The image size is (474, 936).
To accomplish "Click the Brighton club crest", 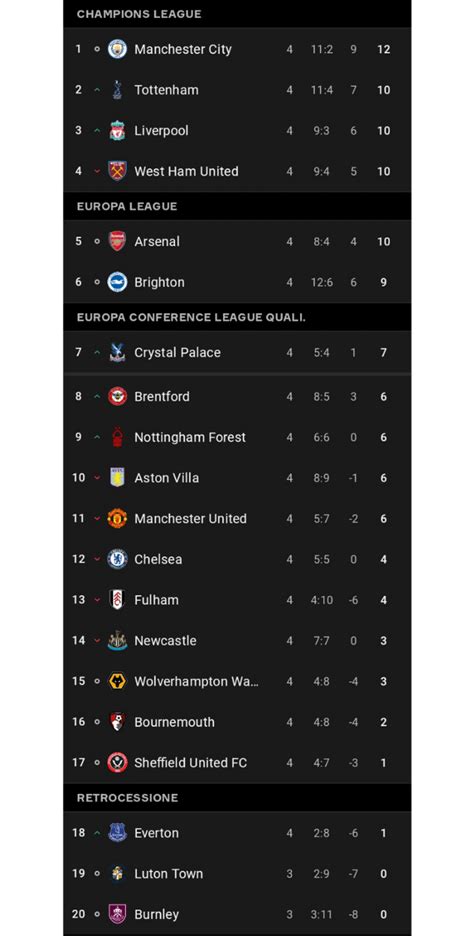I will click(117, 282).
